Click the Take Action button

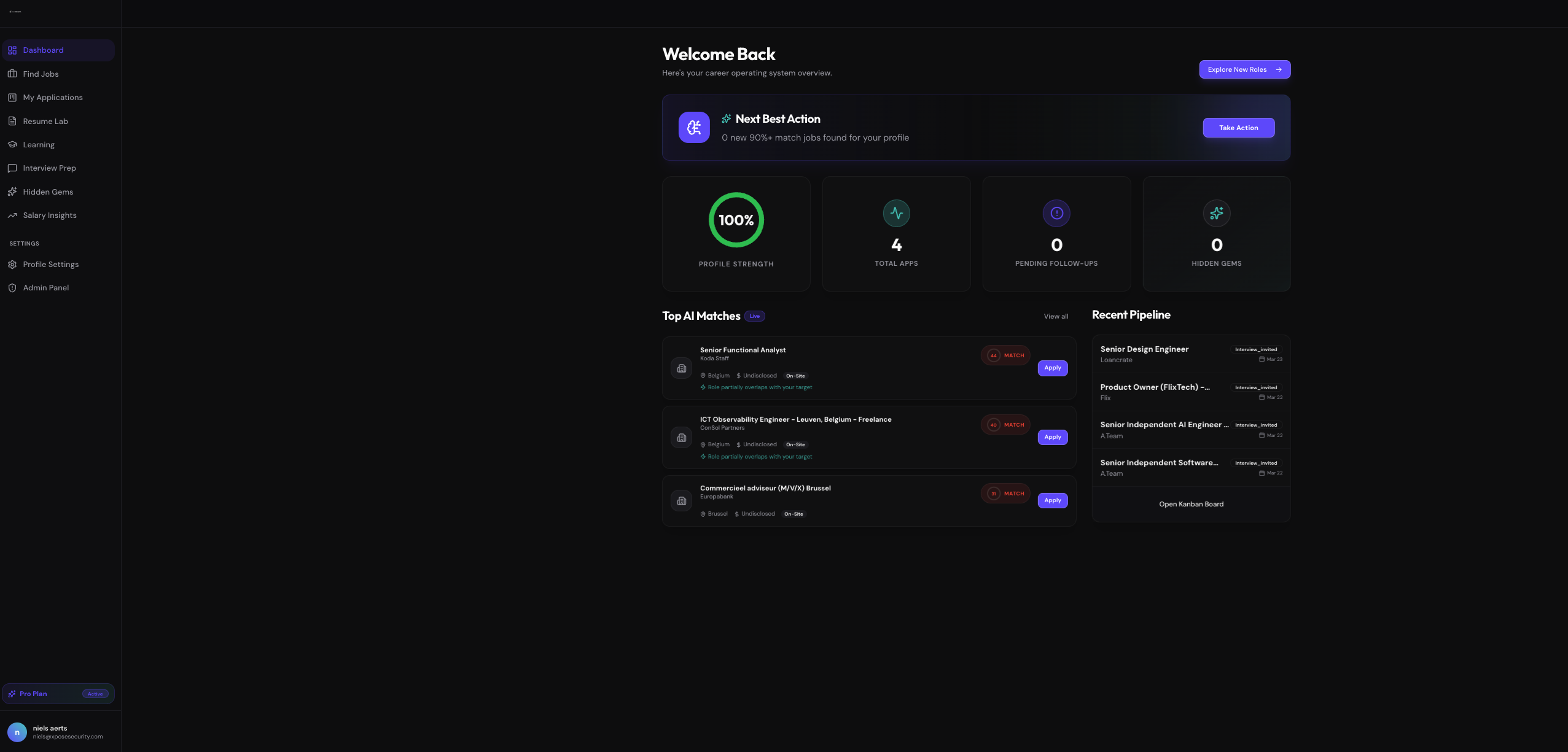1238,128
